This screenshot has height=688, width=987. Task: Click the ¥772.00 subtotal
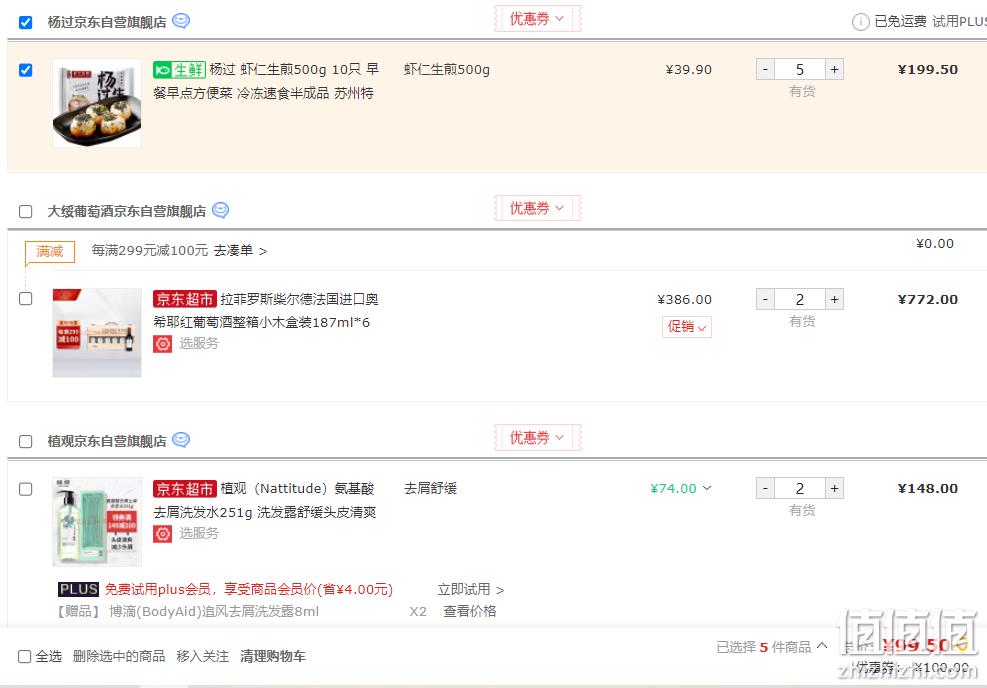point(928,300)
